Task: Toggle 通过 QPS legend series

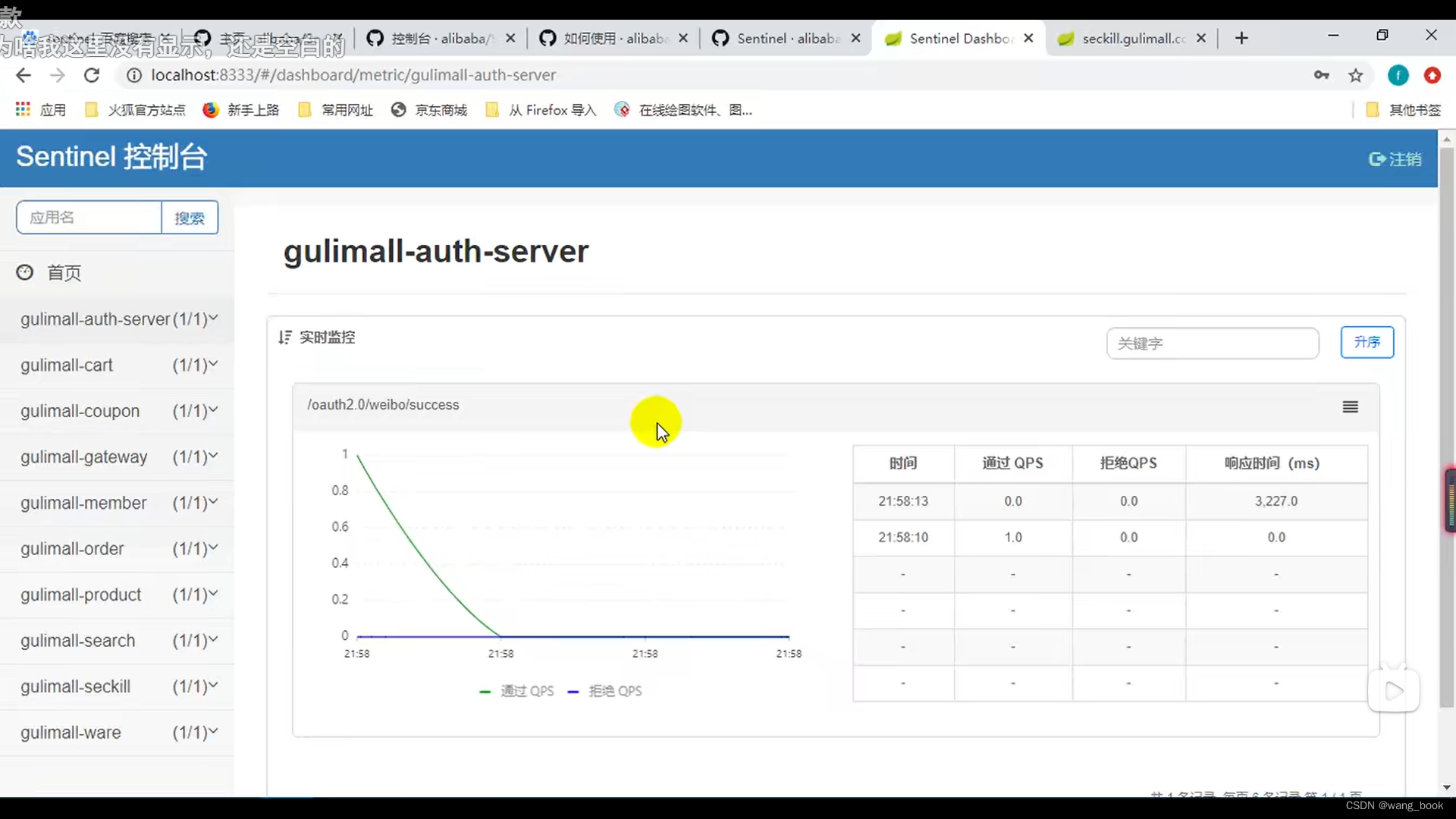Action: click(517, 692)
